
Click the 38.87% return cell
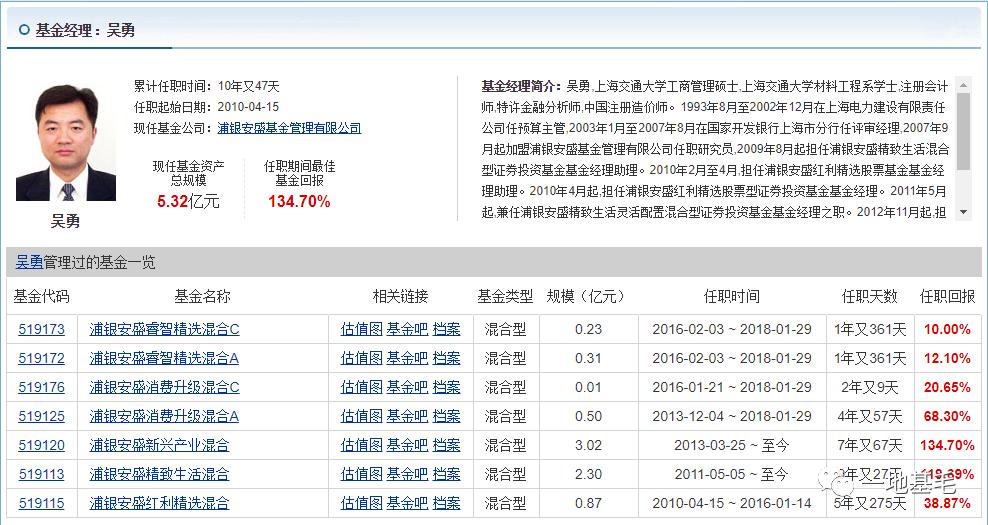[x=948, y=503]
